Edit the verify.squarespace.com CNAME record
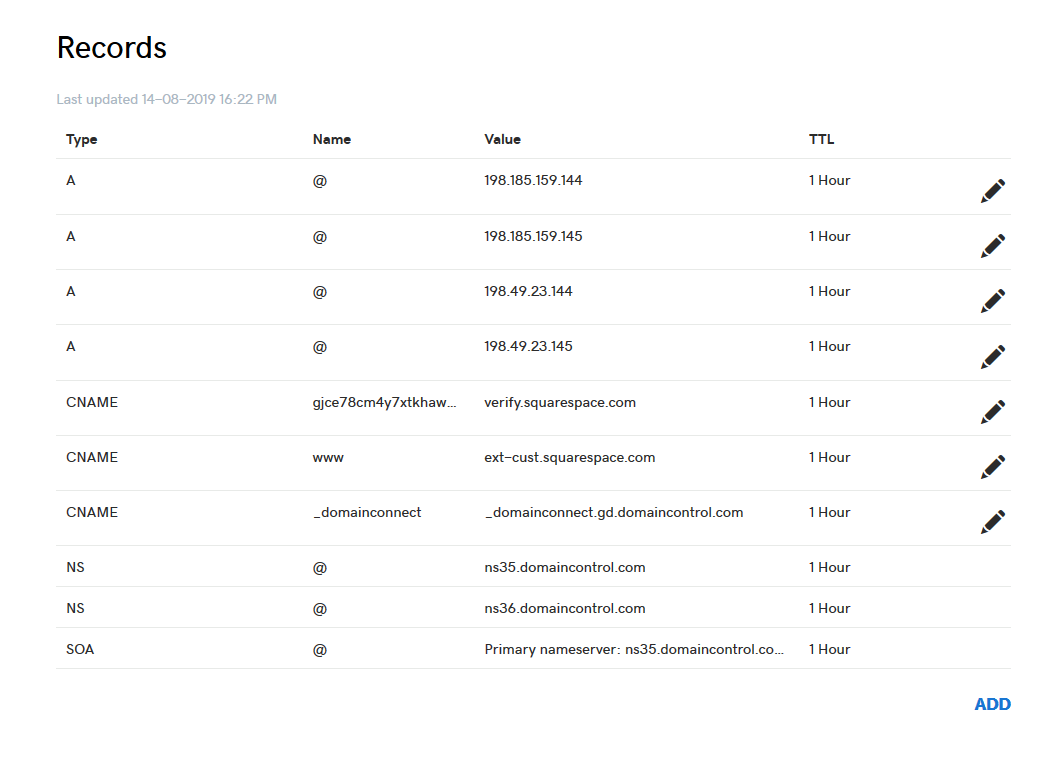 993,411
